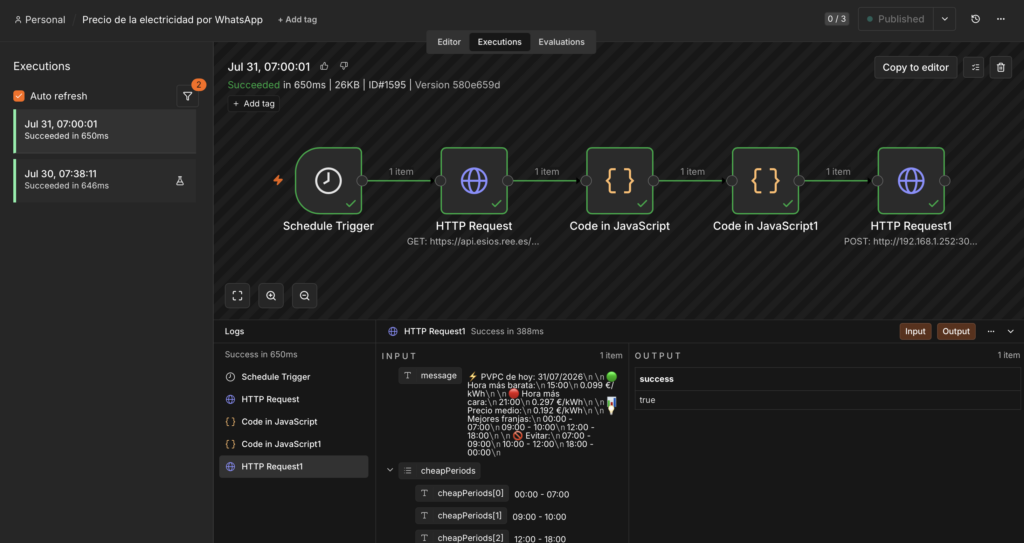
Task: Click the Version 580e659d text
Action: click(x=458, y=84)
